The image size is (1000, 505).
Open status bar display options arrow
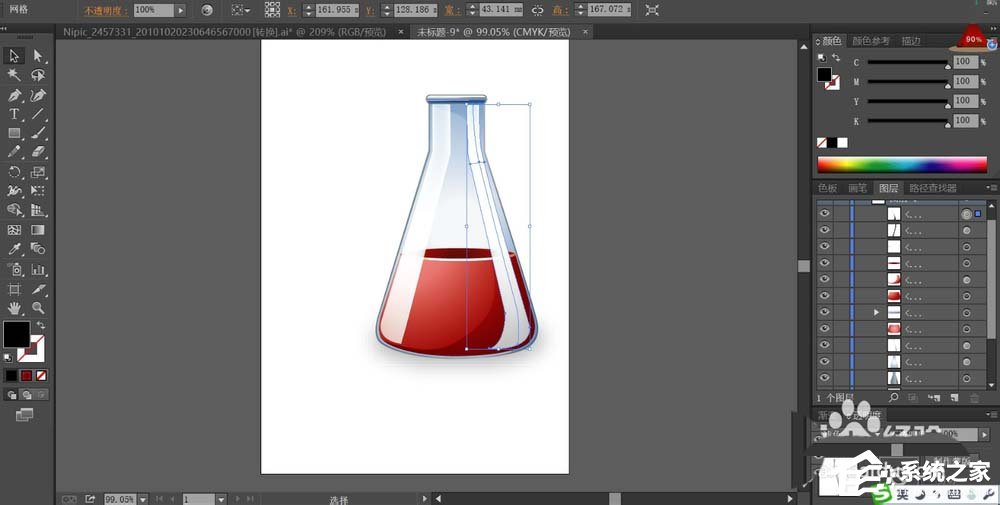[424, 499]
